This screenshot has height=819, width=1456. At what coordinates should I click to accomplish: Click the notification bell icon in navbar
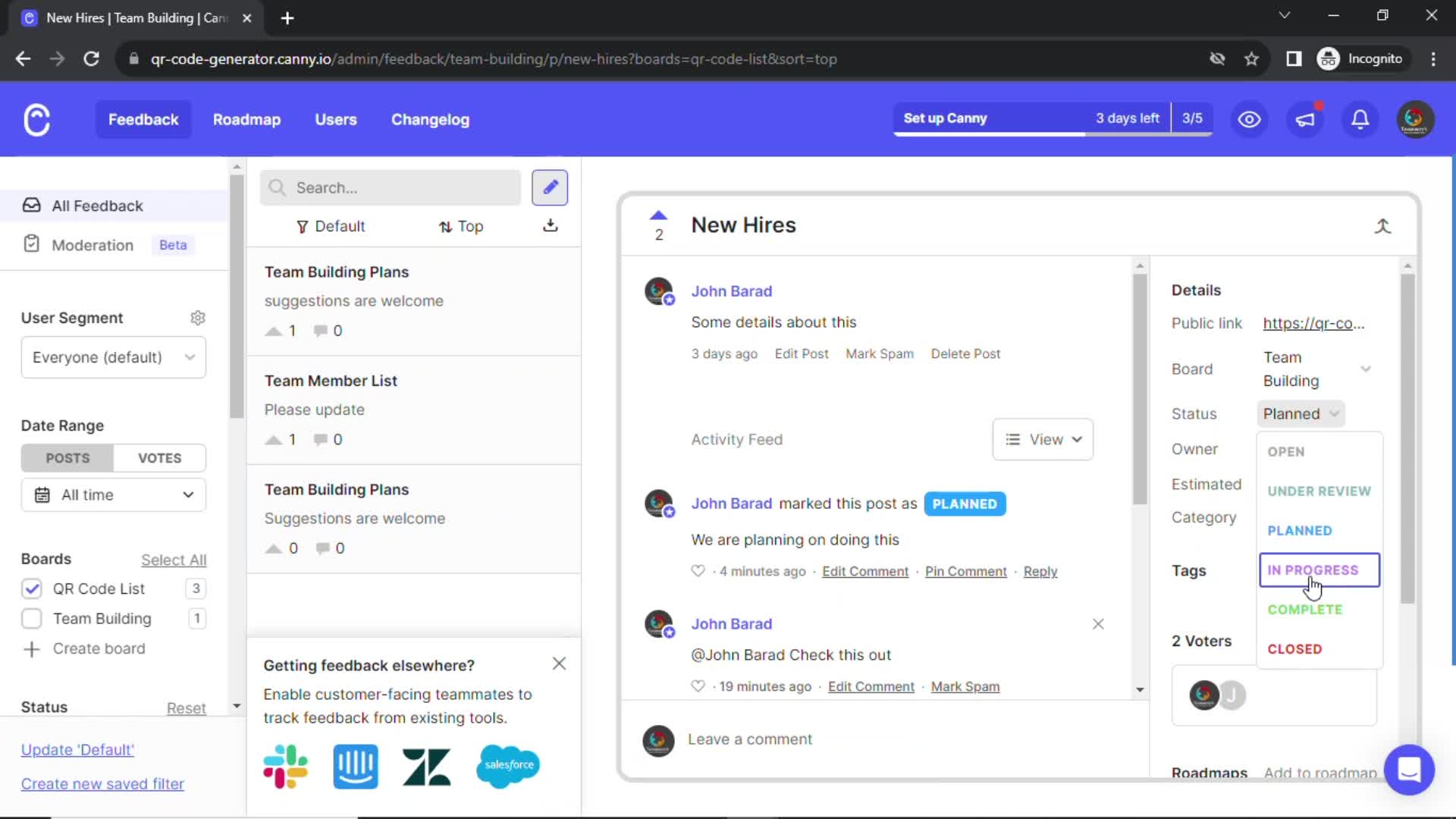(x=1361, y=119)
